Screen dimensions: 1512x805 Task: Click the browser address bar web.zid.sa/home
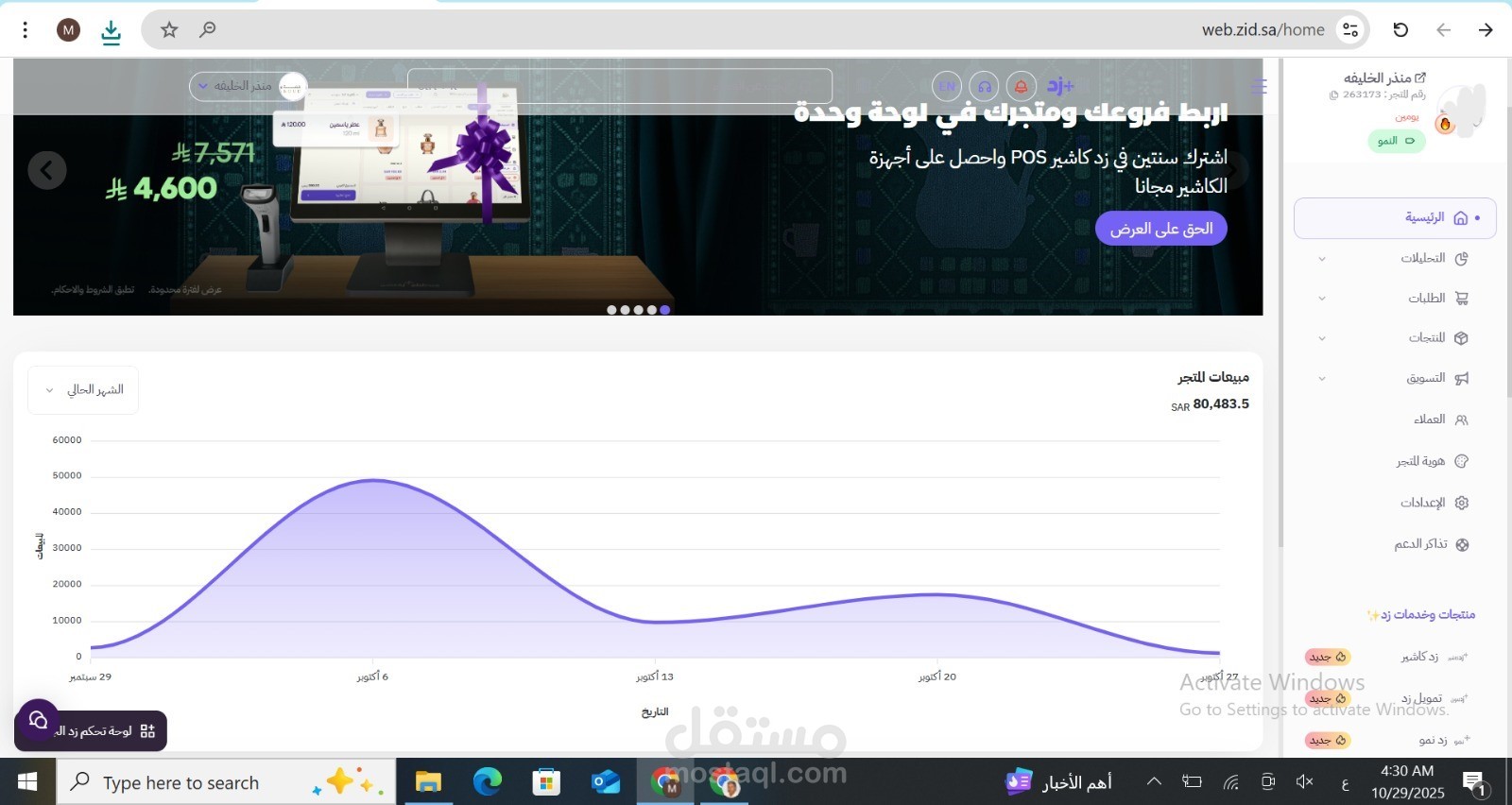click(x=1263, y=30)
